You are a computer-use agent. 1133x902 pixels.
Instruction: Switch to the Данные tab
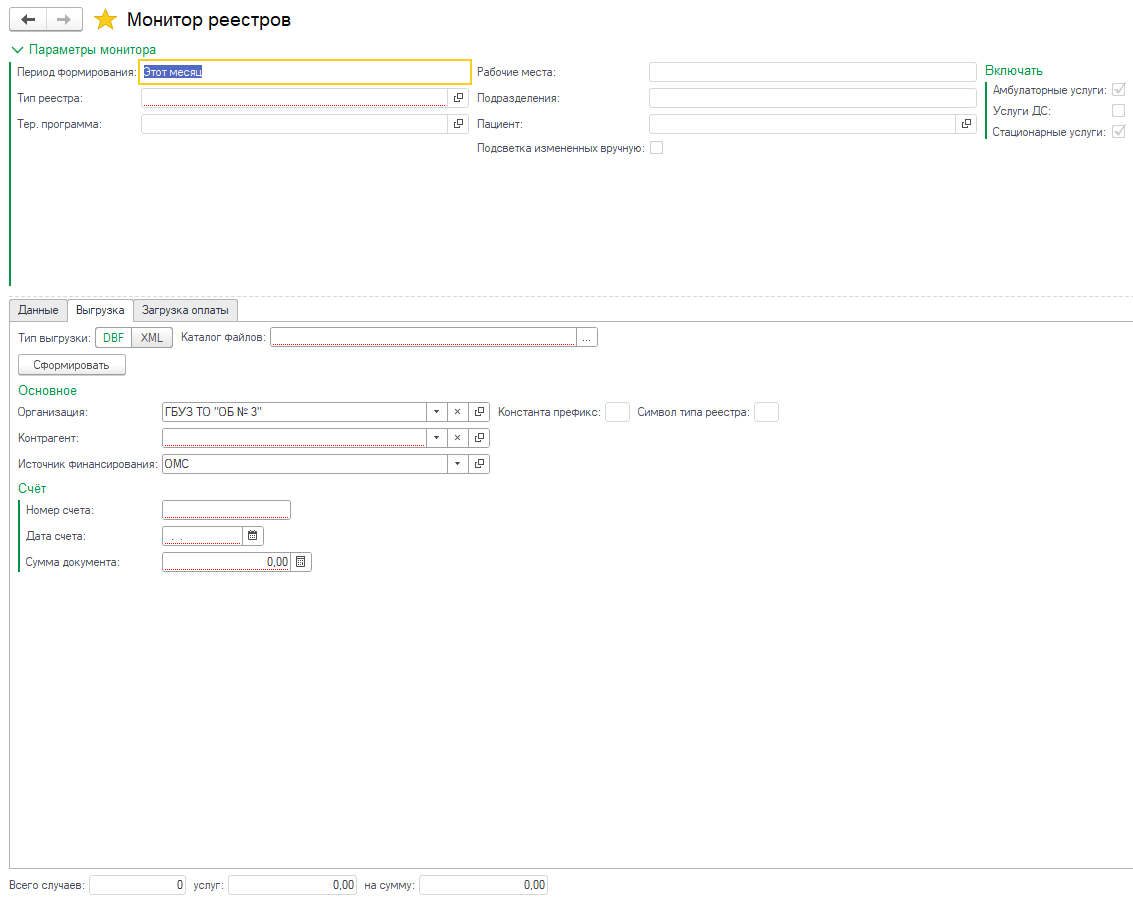[x=38, y=310]
